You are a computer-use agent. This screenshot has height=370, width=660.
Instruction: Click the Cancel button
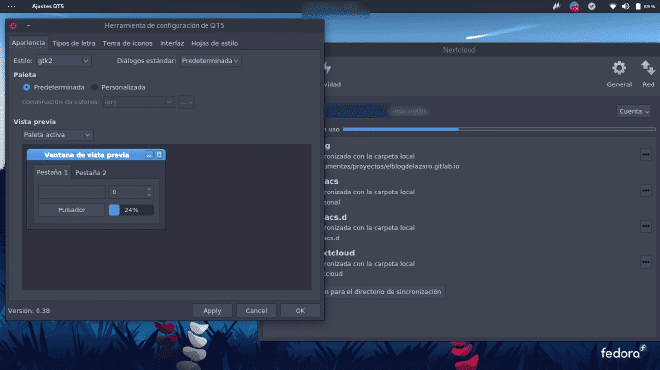coord(256,311)
